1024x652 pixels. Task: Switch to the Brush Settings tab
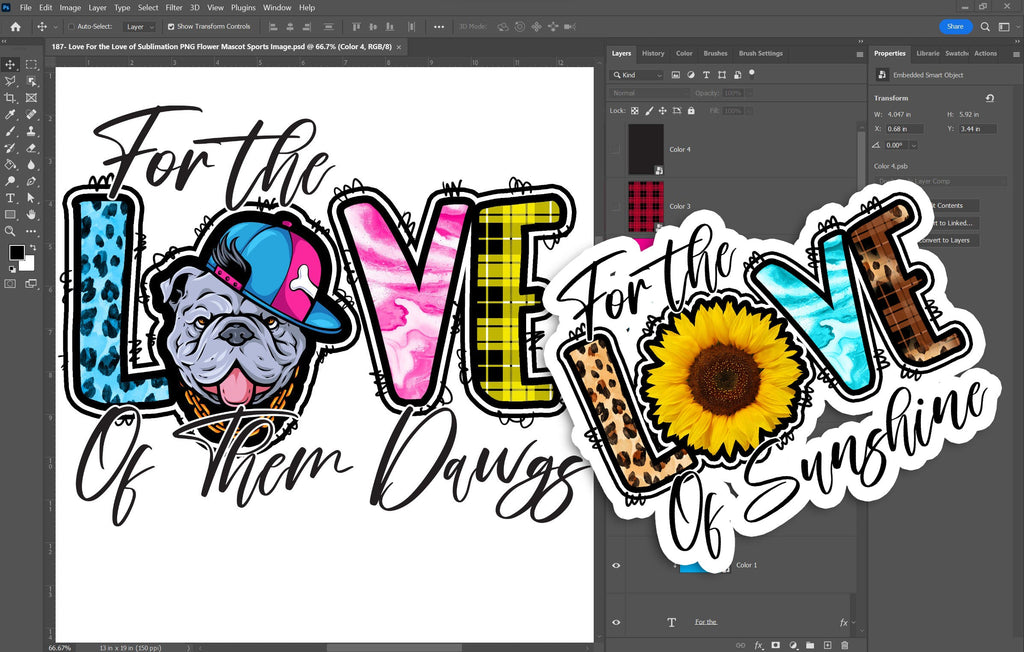tap(761, 54)
